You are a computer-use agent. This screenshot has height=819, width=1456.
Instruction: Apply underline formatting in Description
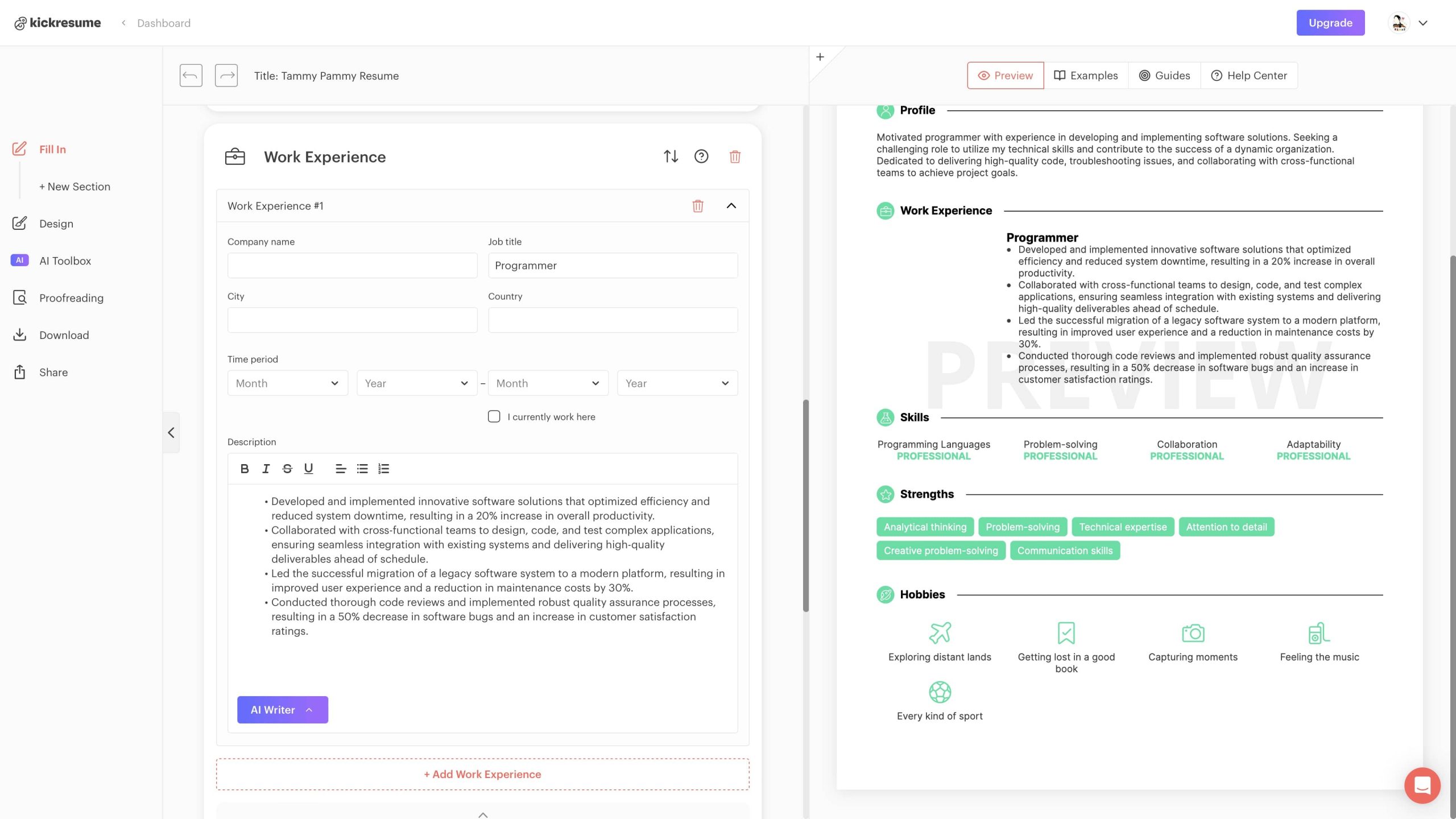[x=308, y=469]
